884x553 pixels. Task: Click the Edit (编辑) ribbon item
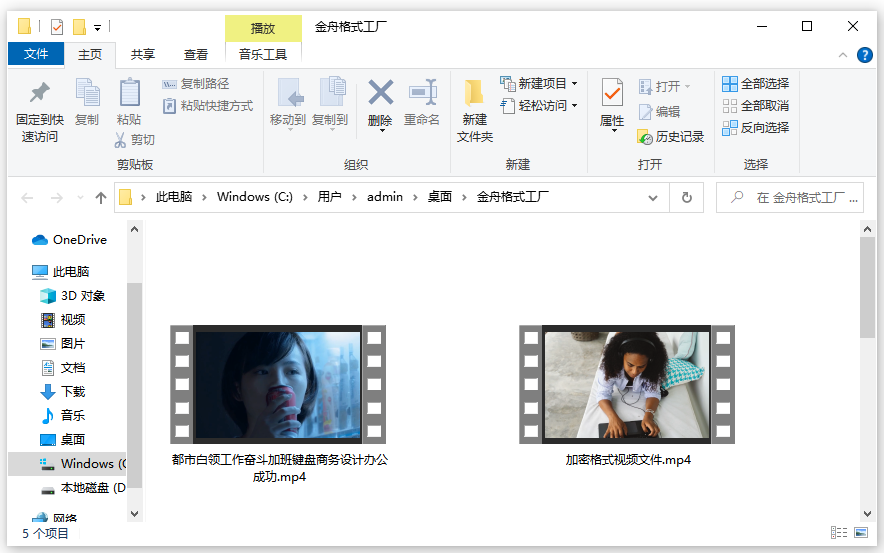660,112
